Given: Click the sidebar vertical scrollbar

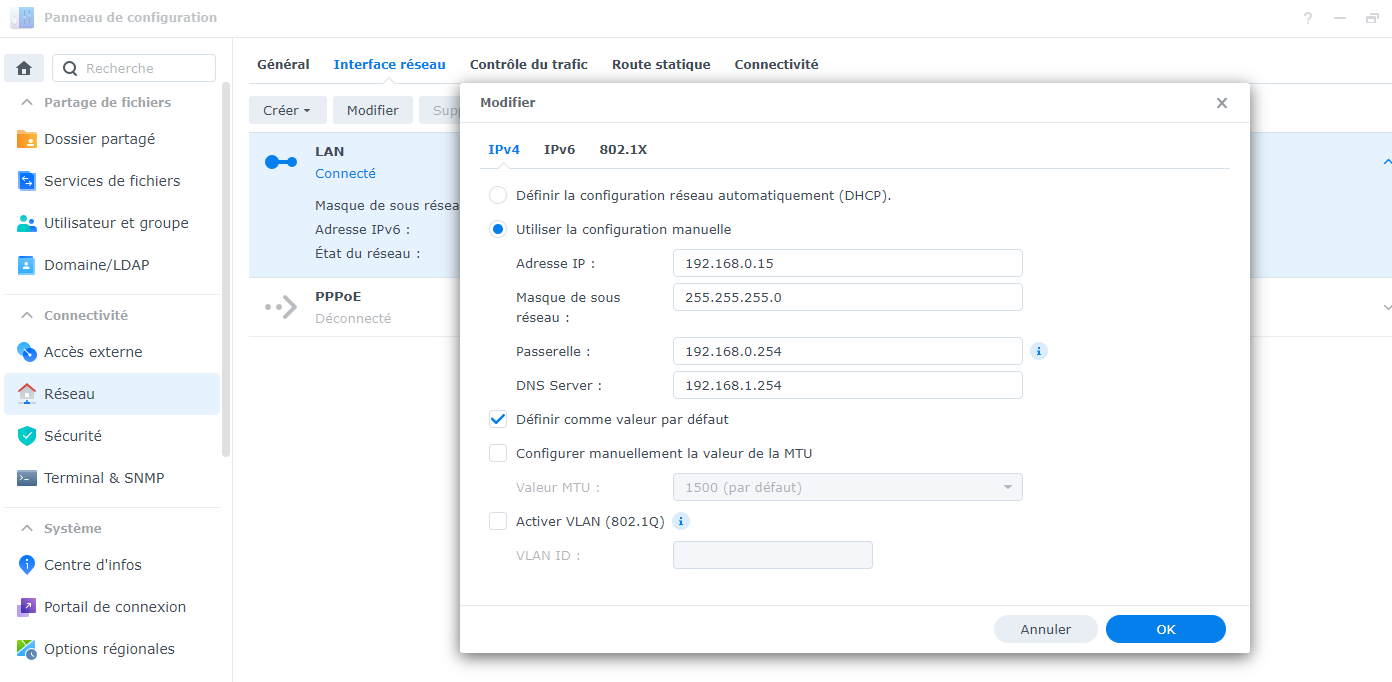Looking at the screenshot, I should coord(226,270).
